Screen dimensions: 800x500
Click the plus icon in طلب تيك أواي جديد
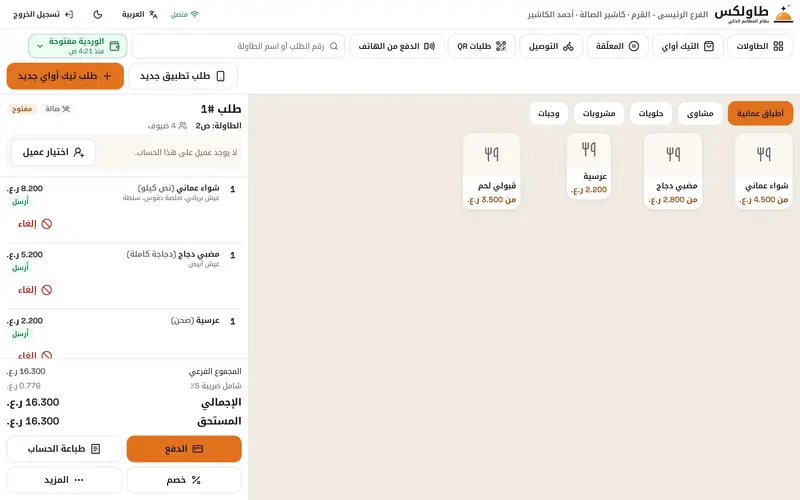pos(107,76)
